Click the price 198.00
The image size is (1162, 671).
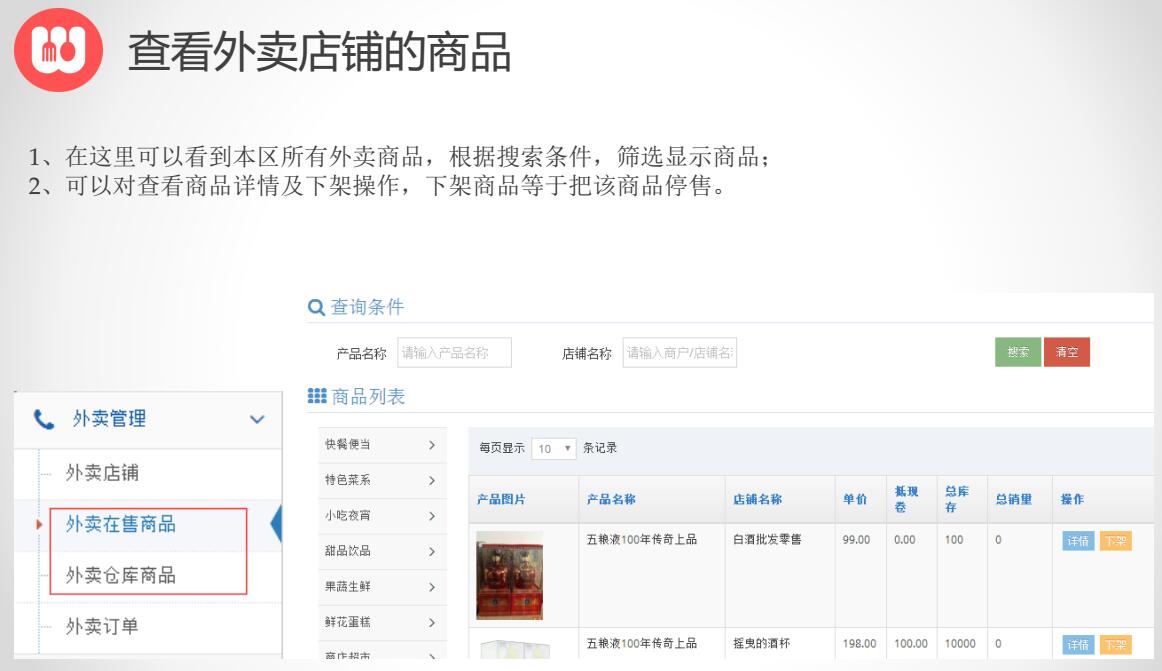pyautogui.click(x=859, y=644)
